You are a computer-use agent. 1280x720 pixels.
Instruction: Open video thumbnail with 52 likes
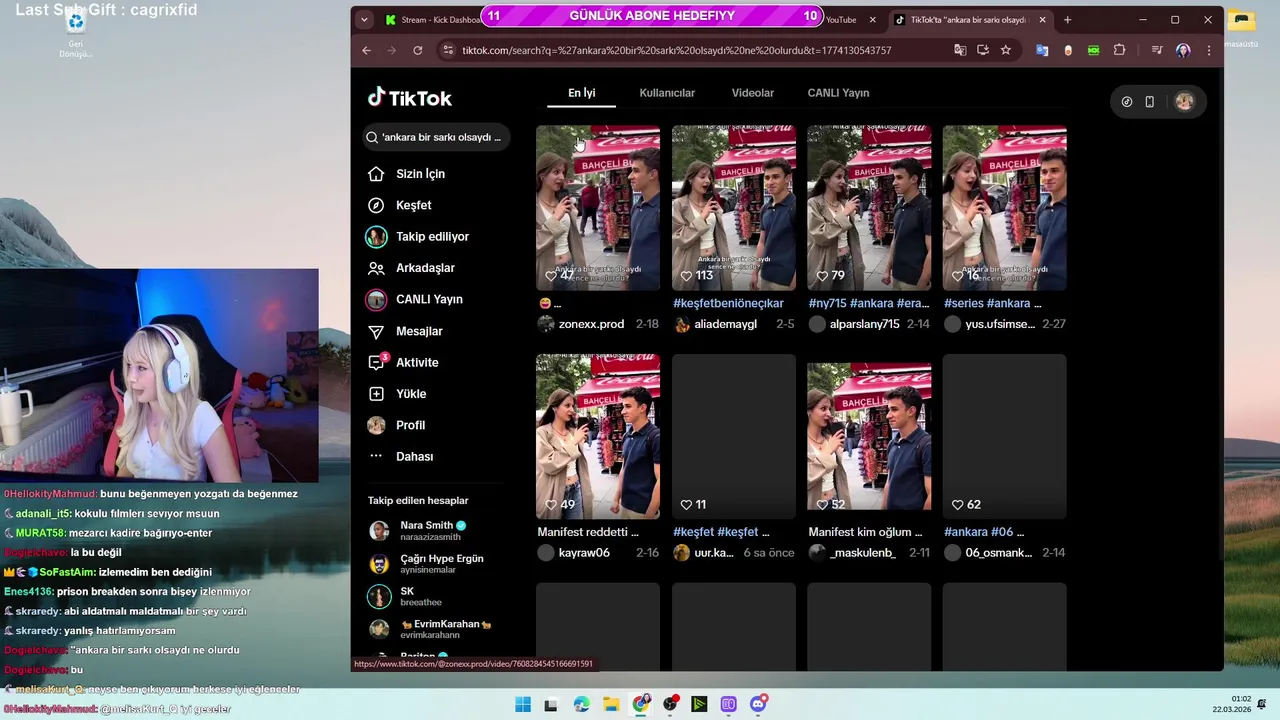[x=869, y=436]
